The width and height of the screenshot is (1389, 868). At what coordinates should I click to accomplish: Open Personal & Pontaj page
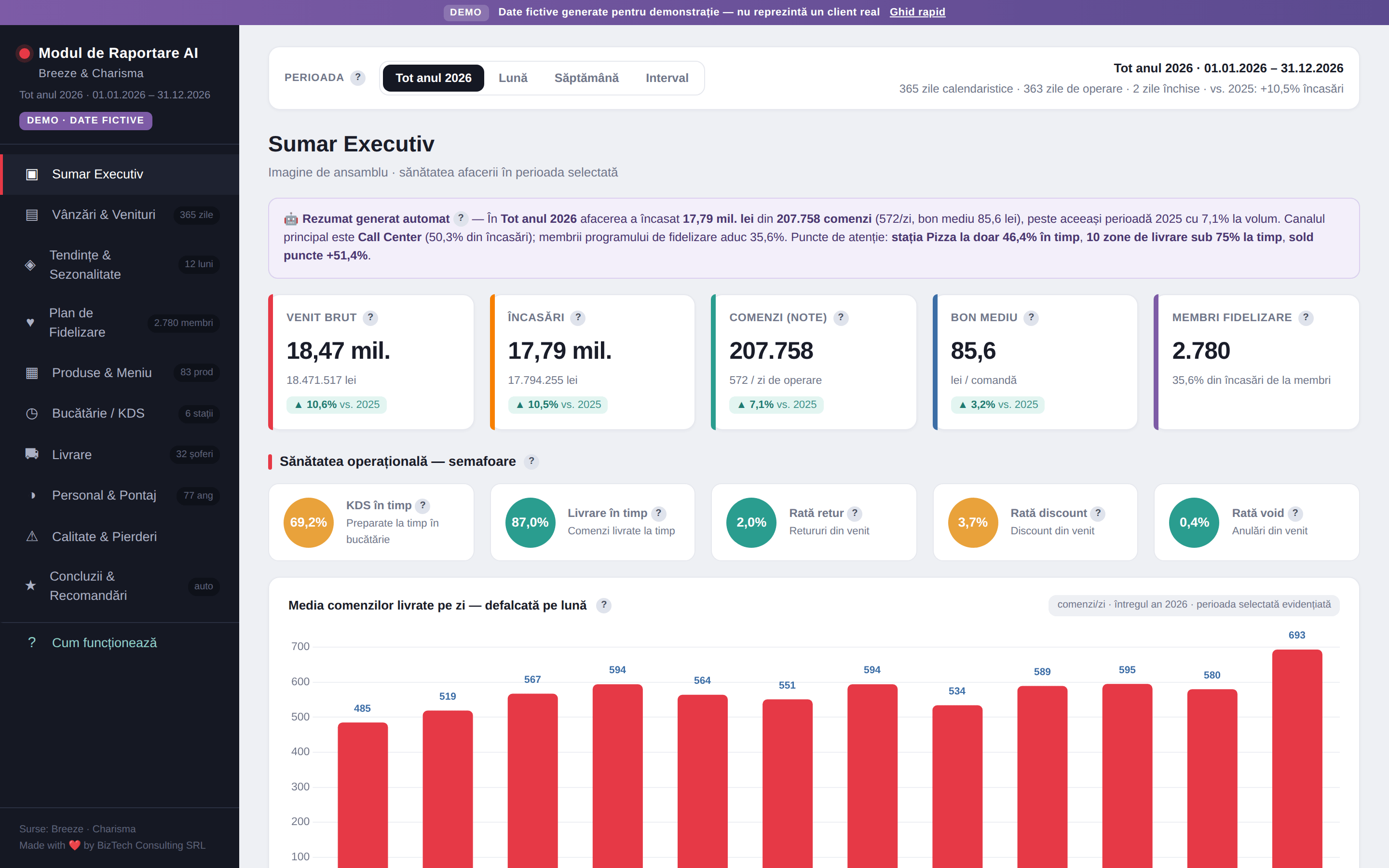(121, 495)
